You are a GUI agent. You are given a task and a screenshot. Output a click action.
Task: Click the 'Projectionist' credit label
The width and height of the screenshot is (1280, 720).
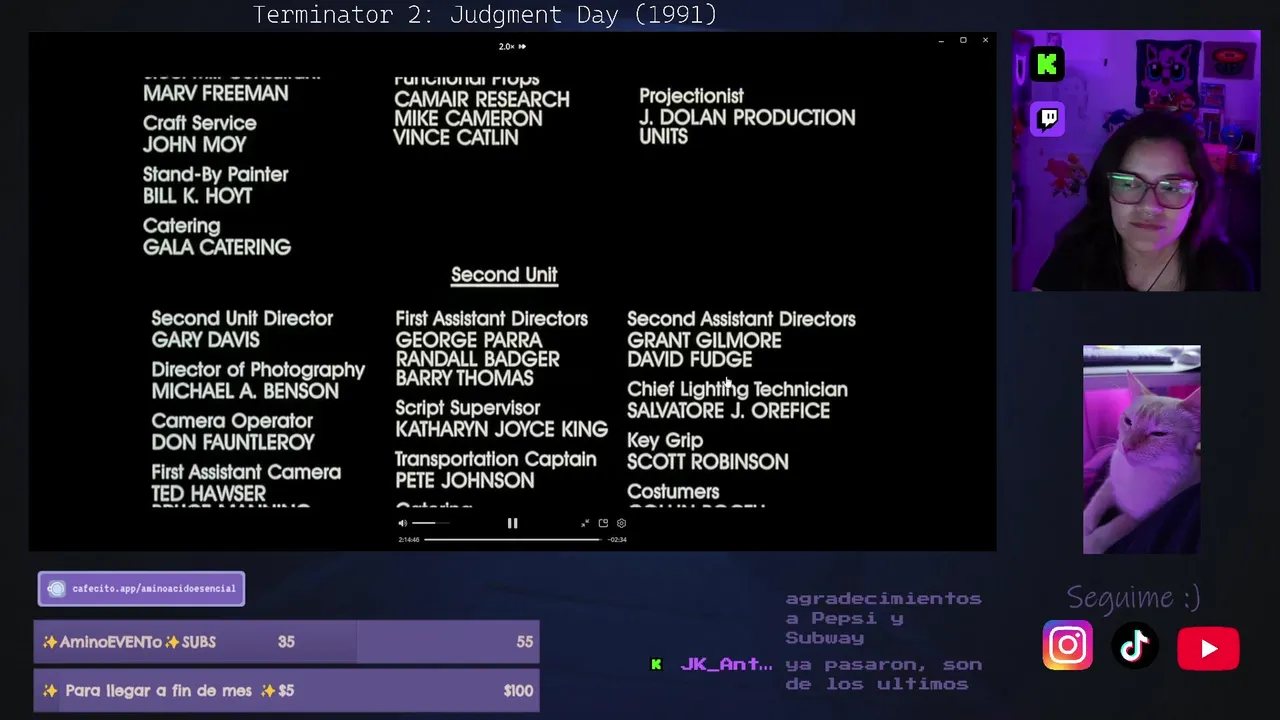click(x=691, y=96)
